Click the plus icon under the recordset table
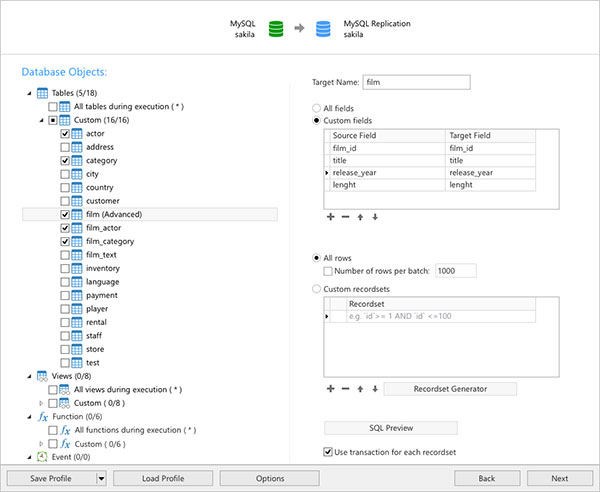This screenshot has width=600, height=492. coord(331,389)
